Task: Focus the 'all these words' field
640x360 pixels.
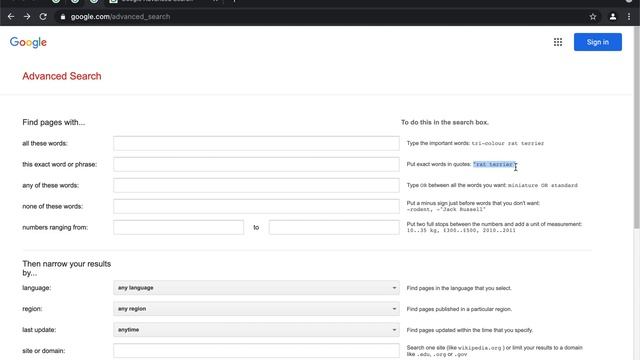Action: [256, 143]
